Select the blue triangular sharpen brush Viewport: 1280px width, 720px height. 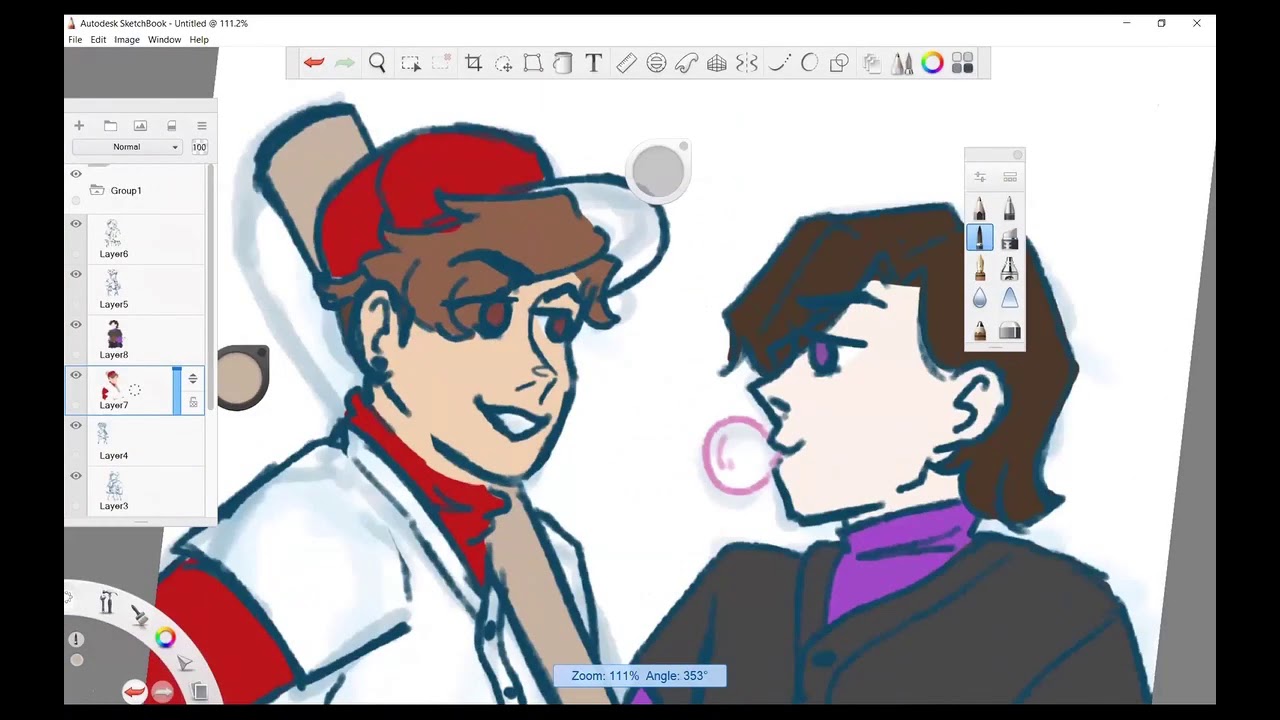[1009, 298]
